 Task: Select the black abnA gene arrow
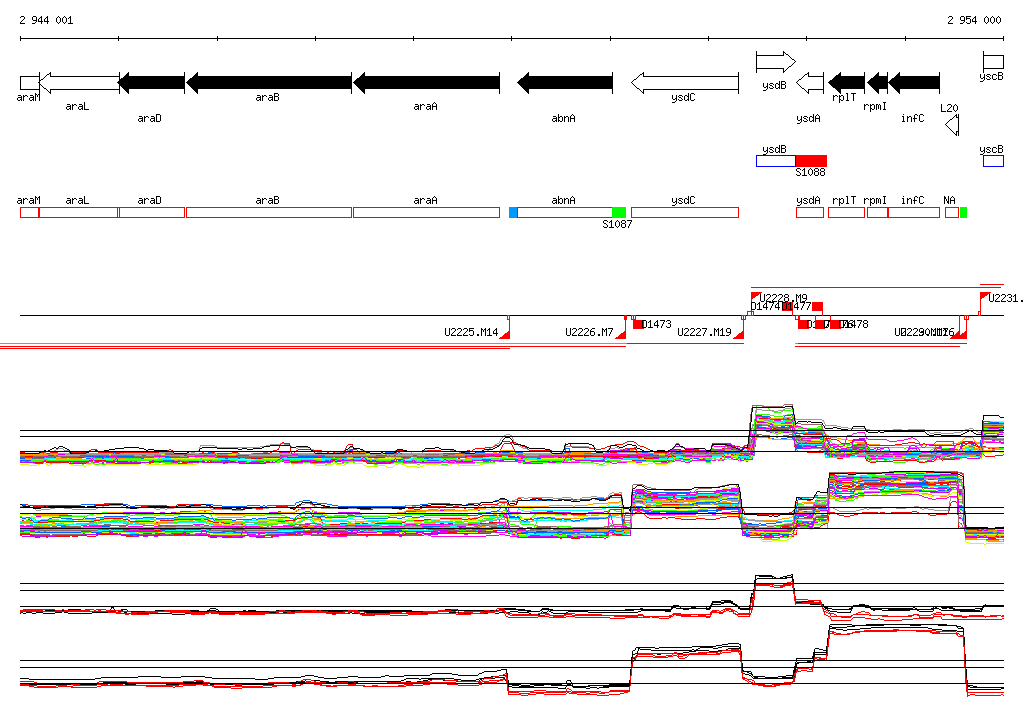(x=565, y=83)
